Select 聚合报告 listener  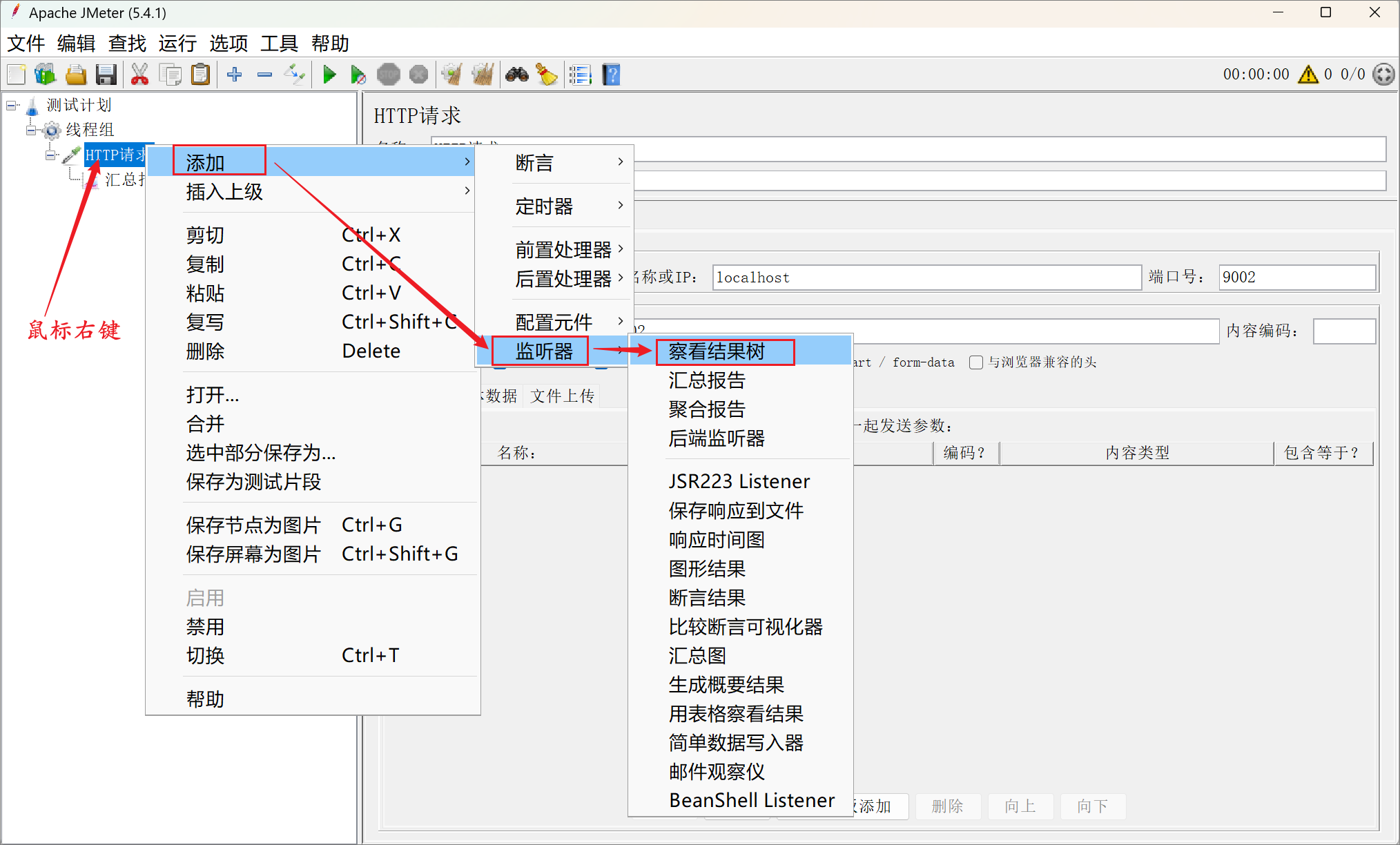(x=740, y=409)
